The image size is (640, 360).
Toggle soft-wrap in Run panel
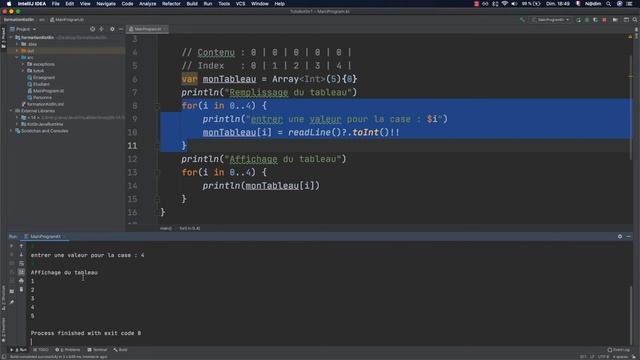point(22,263)
